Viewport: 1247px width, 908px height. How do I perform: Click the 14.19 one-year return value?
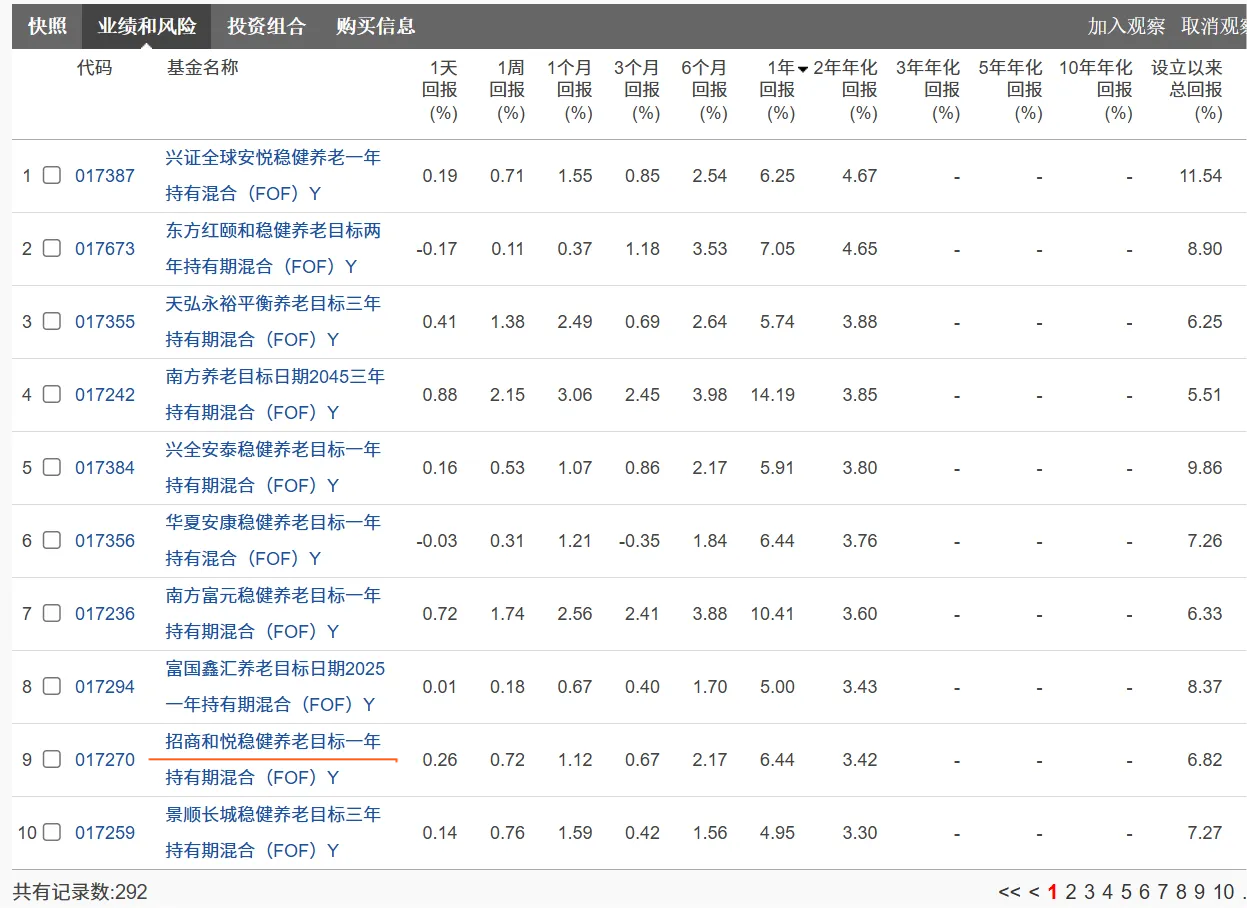773,395
